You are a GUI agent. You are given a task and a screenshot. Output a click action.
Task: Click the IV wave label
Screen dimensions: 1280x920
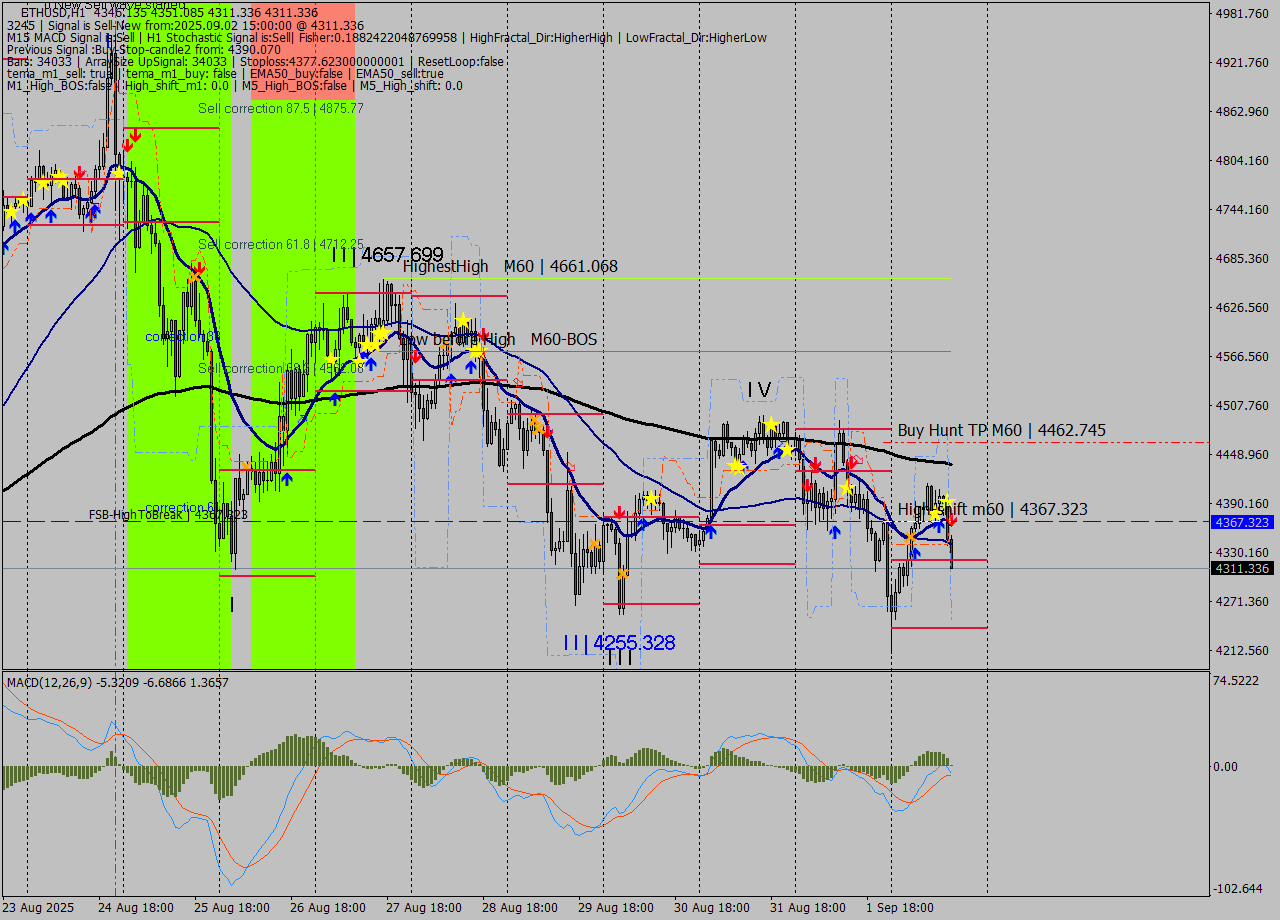pos(759,389)
